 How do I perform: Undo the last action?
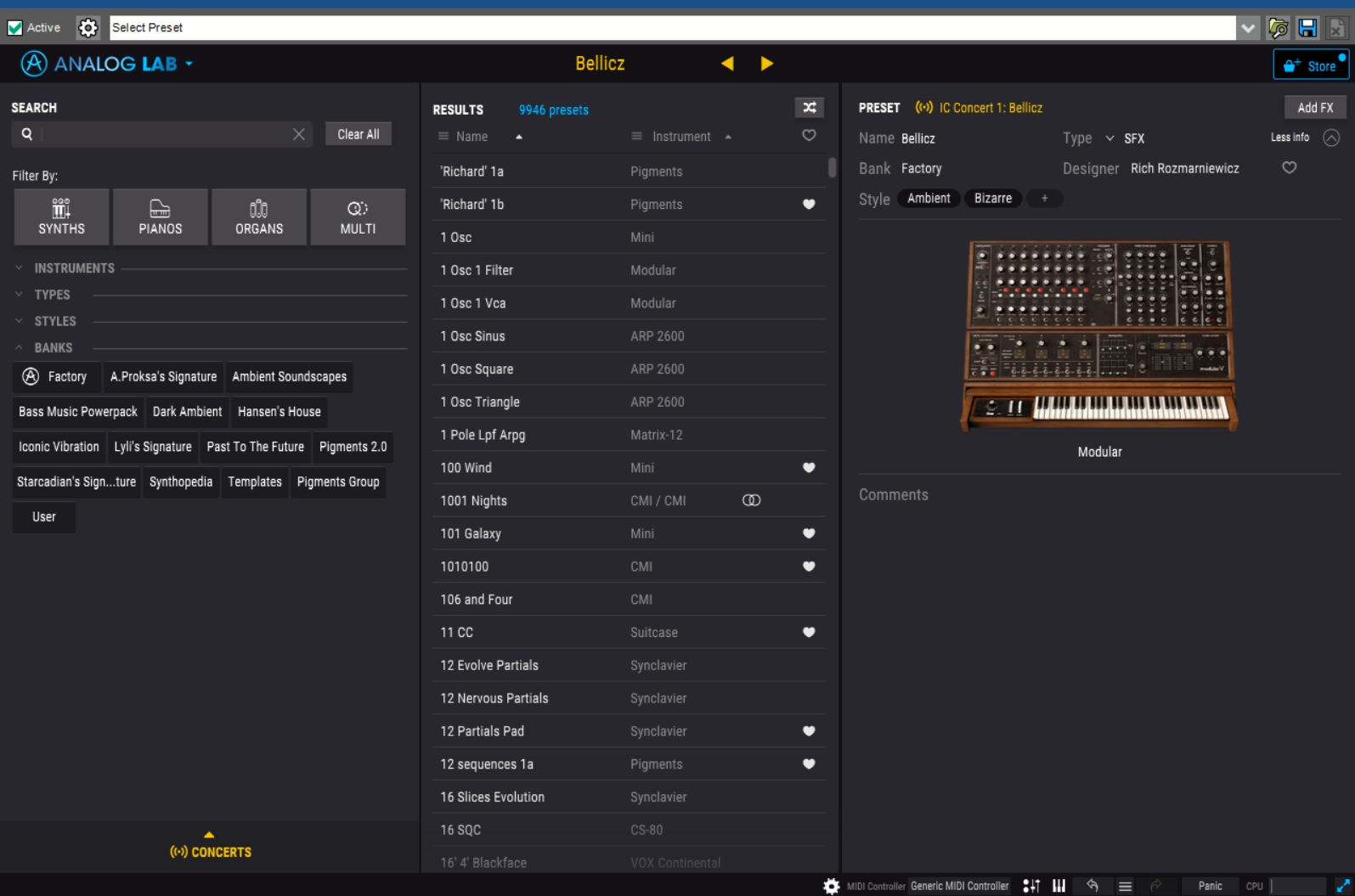pyautogui.click(x=1092, y=886)
